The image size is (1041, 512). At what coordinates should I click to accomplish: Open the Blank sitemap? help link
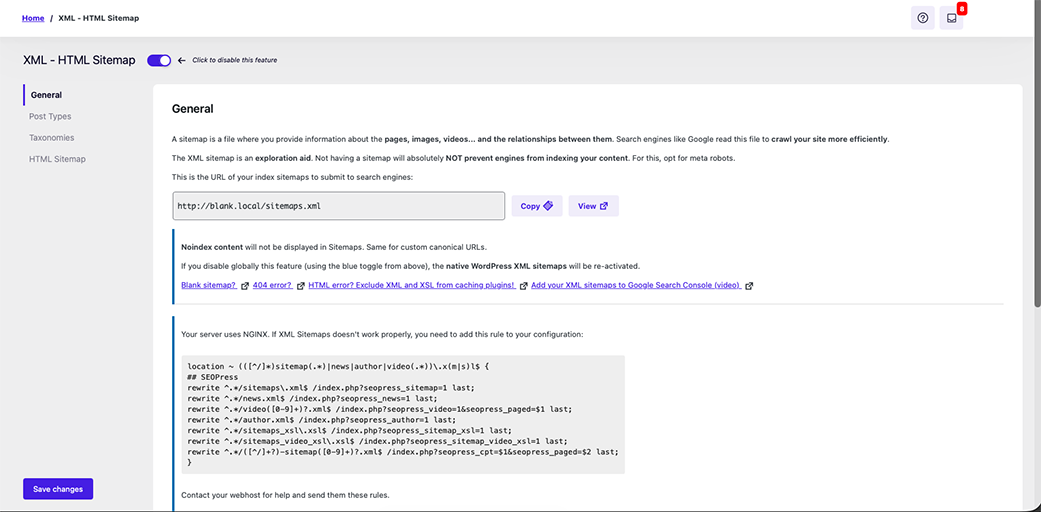(x=209, y=286)
